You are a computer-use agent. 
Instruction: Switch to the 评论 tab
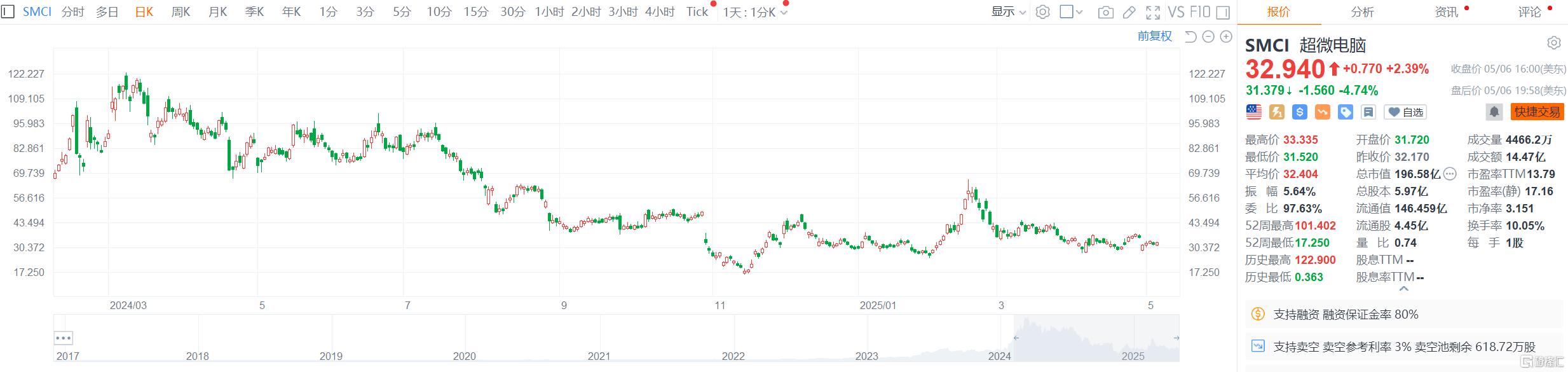(1529, 11)
